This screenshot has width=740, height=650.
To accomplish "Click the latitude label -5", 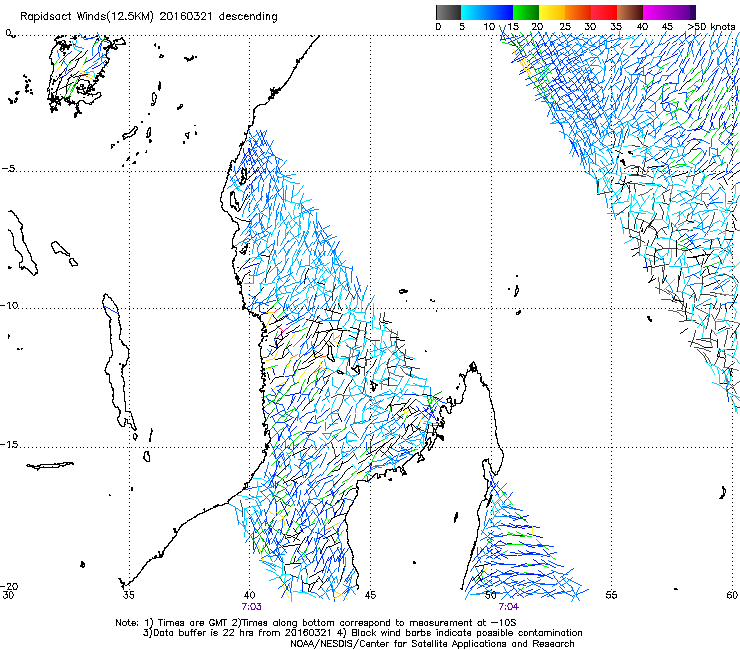I will point(9,169).
